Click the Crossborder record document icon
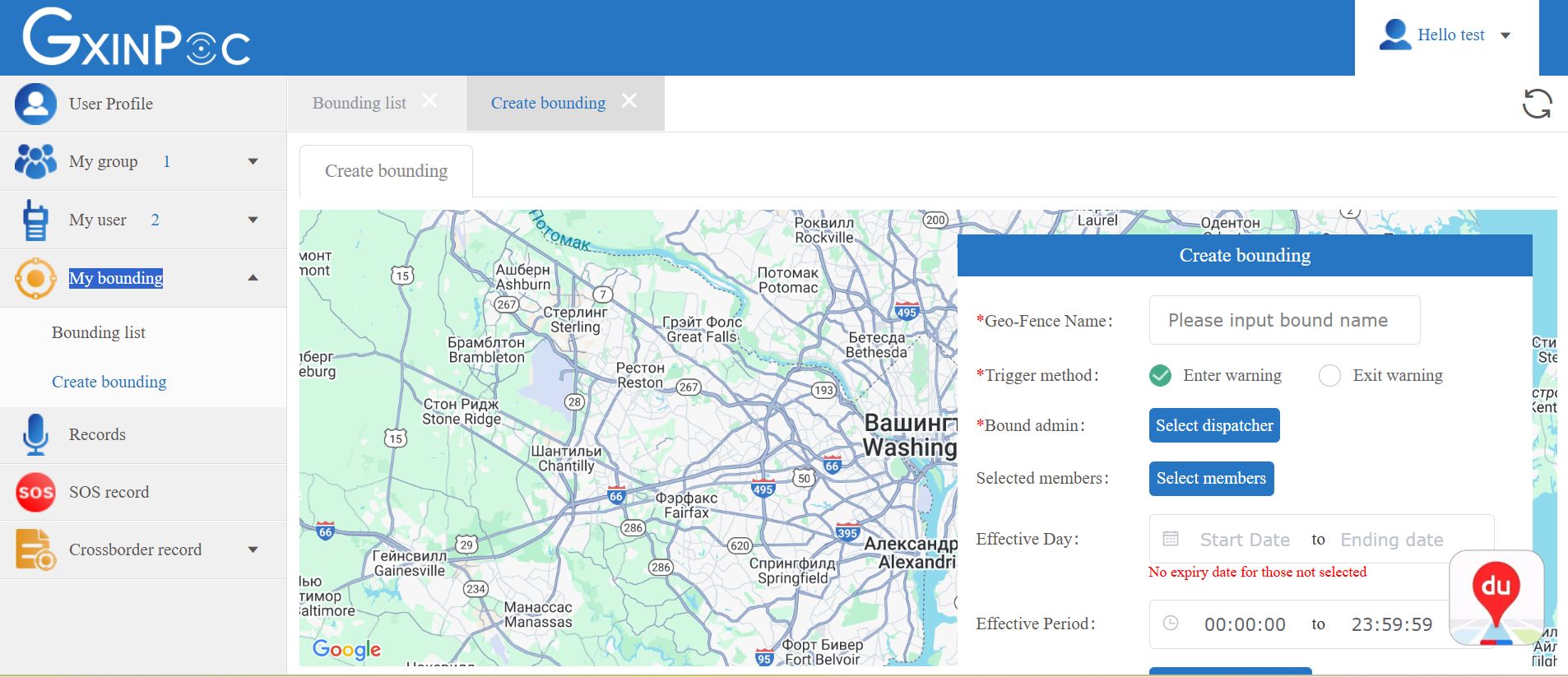 pos(35,549)
